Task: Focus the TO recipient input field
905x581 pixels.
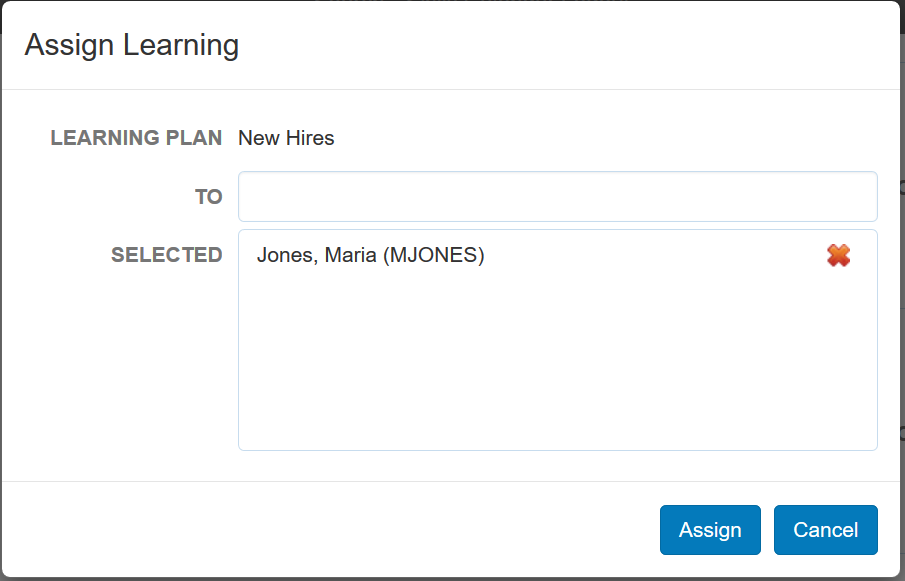Action: point(557,197)
